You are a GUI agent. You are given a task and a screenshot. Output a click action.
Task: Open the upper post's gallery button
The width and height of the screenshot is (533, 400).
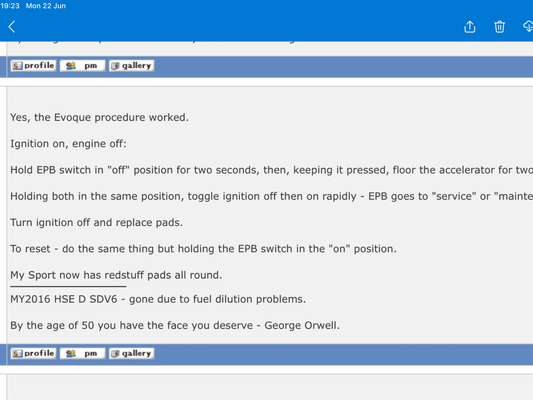coord(132,66)
